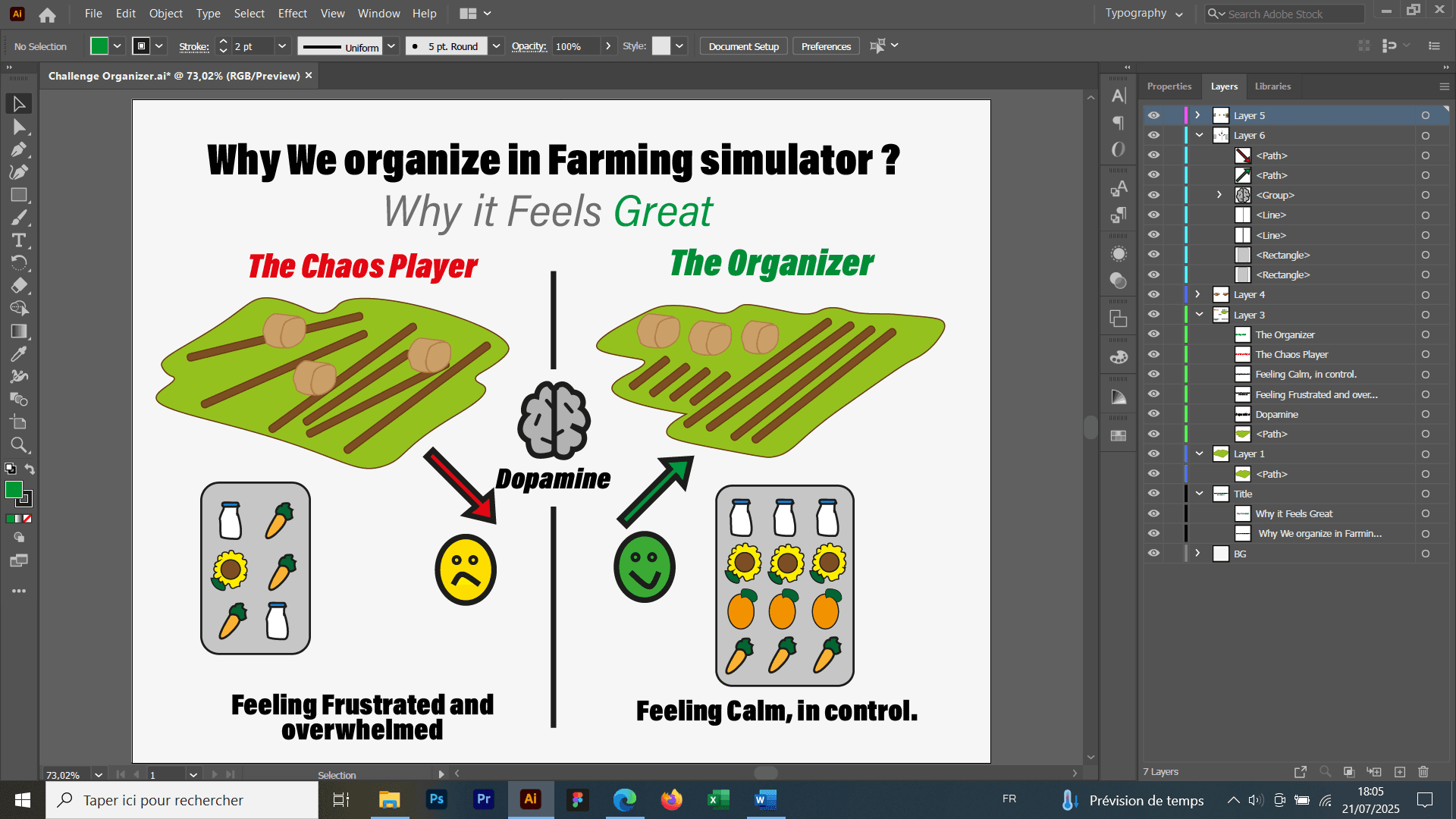Screen dimensions: 1456x819
Task: Switch to the Properties tab
Action: [1169, 86]
